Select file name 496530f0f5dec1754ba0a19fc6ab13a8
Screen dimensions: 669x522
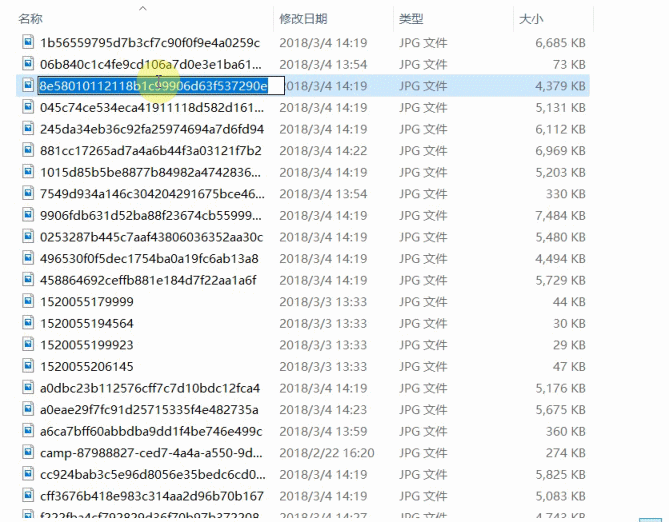(x=149, y=259)
